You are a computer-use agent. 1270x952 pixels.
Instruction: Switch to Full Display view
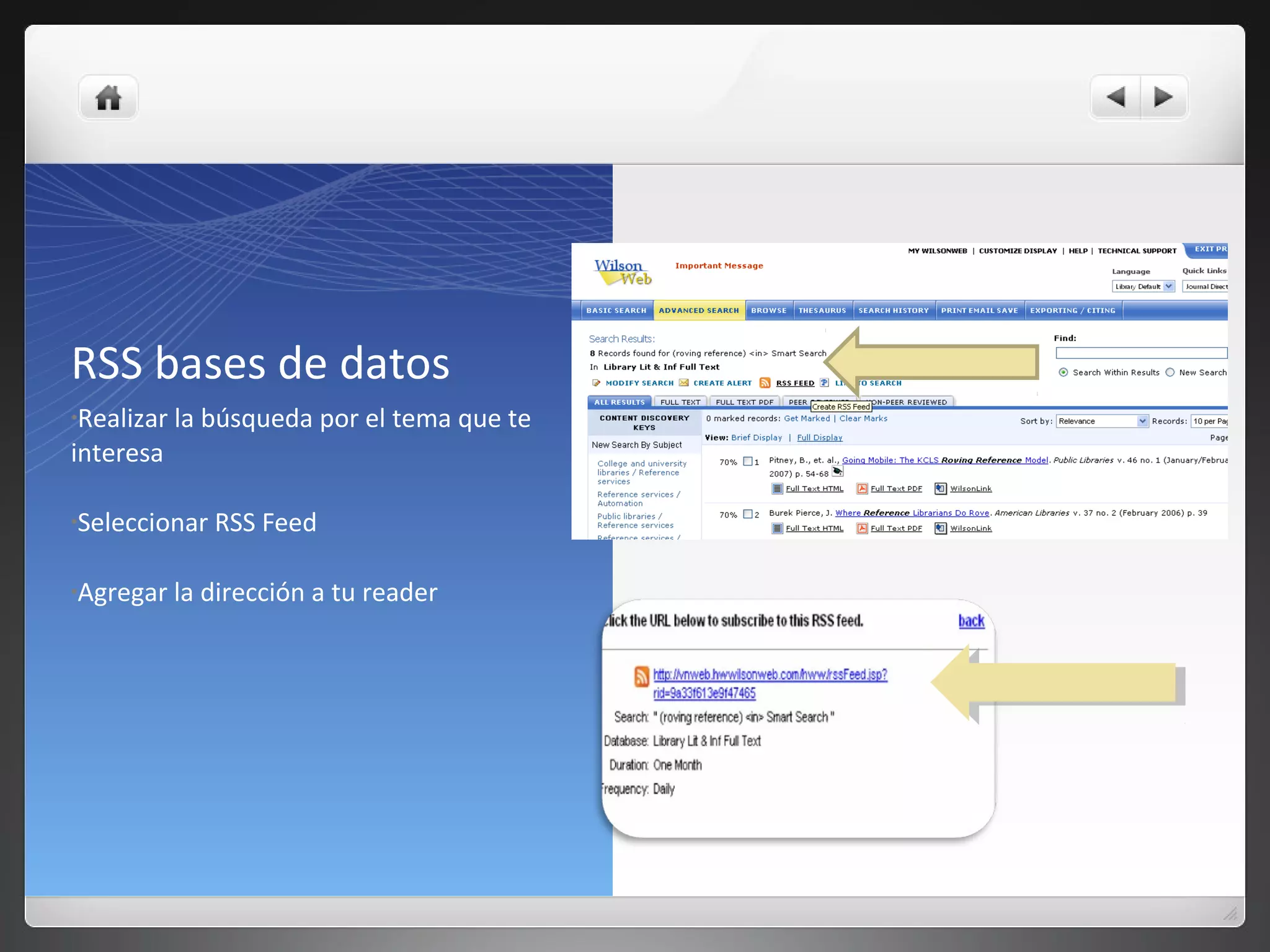(x=820, y=438)
